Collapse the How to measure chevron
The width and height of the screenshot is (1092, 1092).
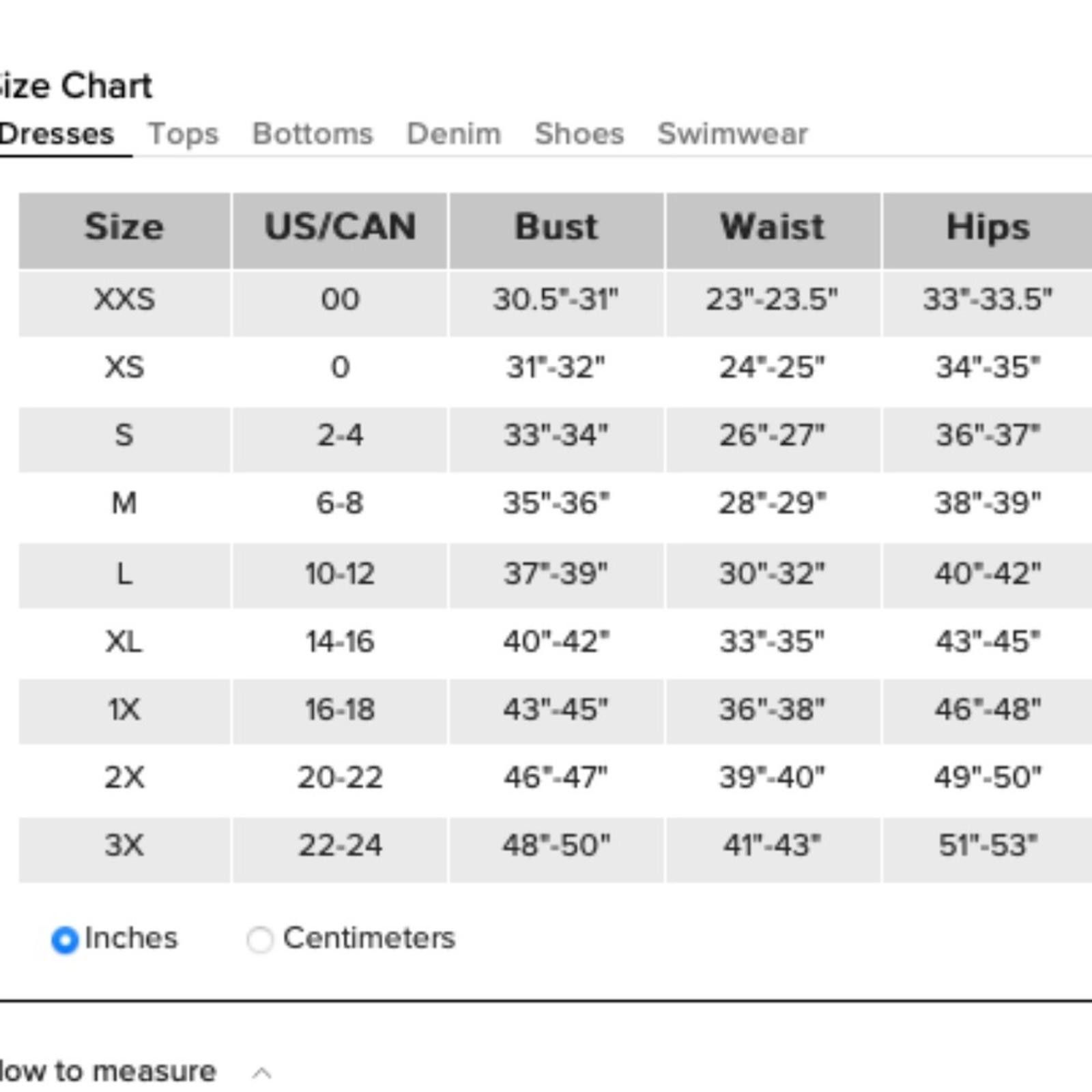tap(261, 1073)
